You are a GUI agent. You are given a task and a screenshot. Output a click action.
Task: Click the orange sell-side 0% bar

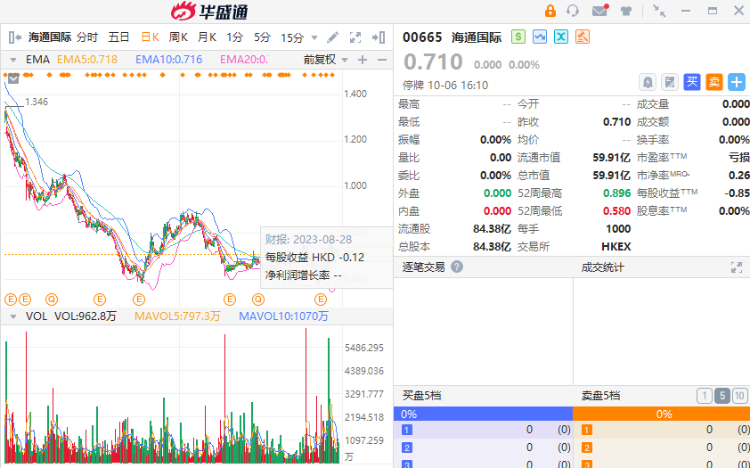tap(662, 414)
